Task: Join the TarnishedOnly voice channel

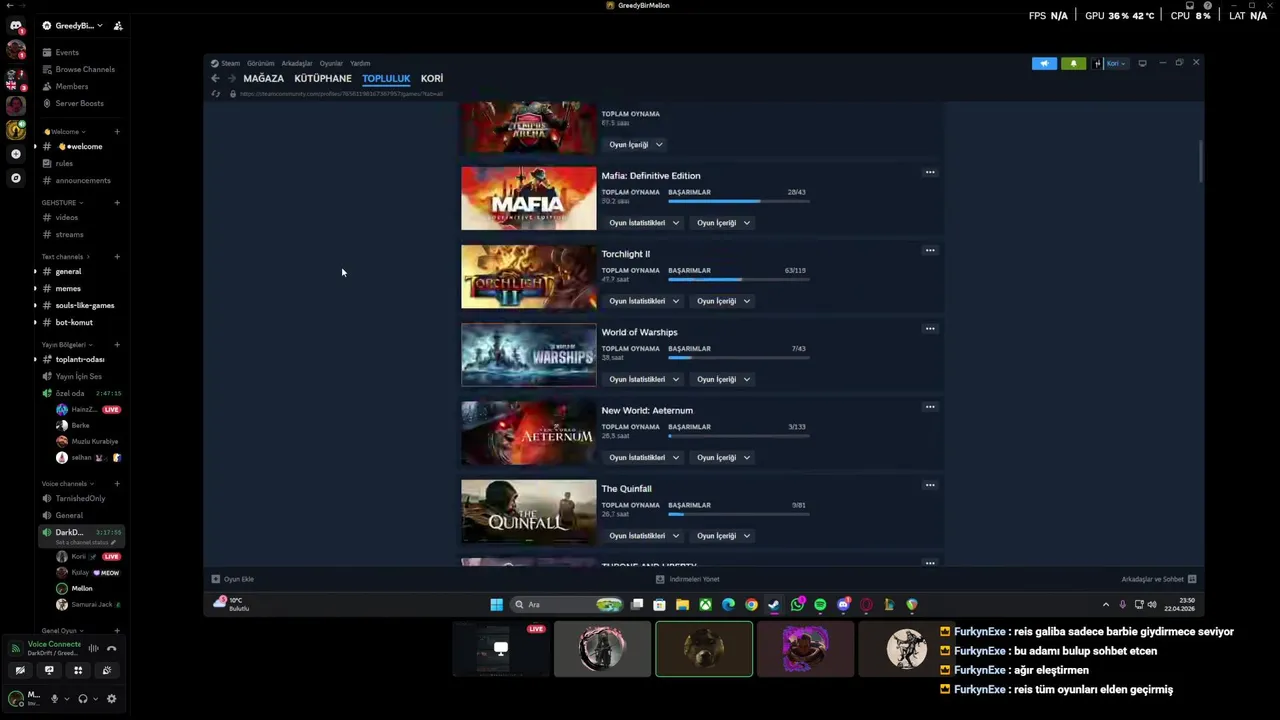Action: point(78,498)
